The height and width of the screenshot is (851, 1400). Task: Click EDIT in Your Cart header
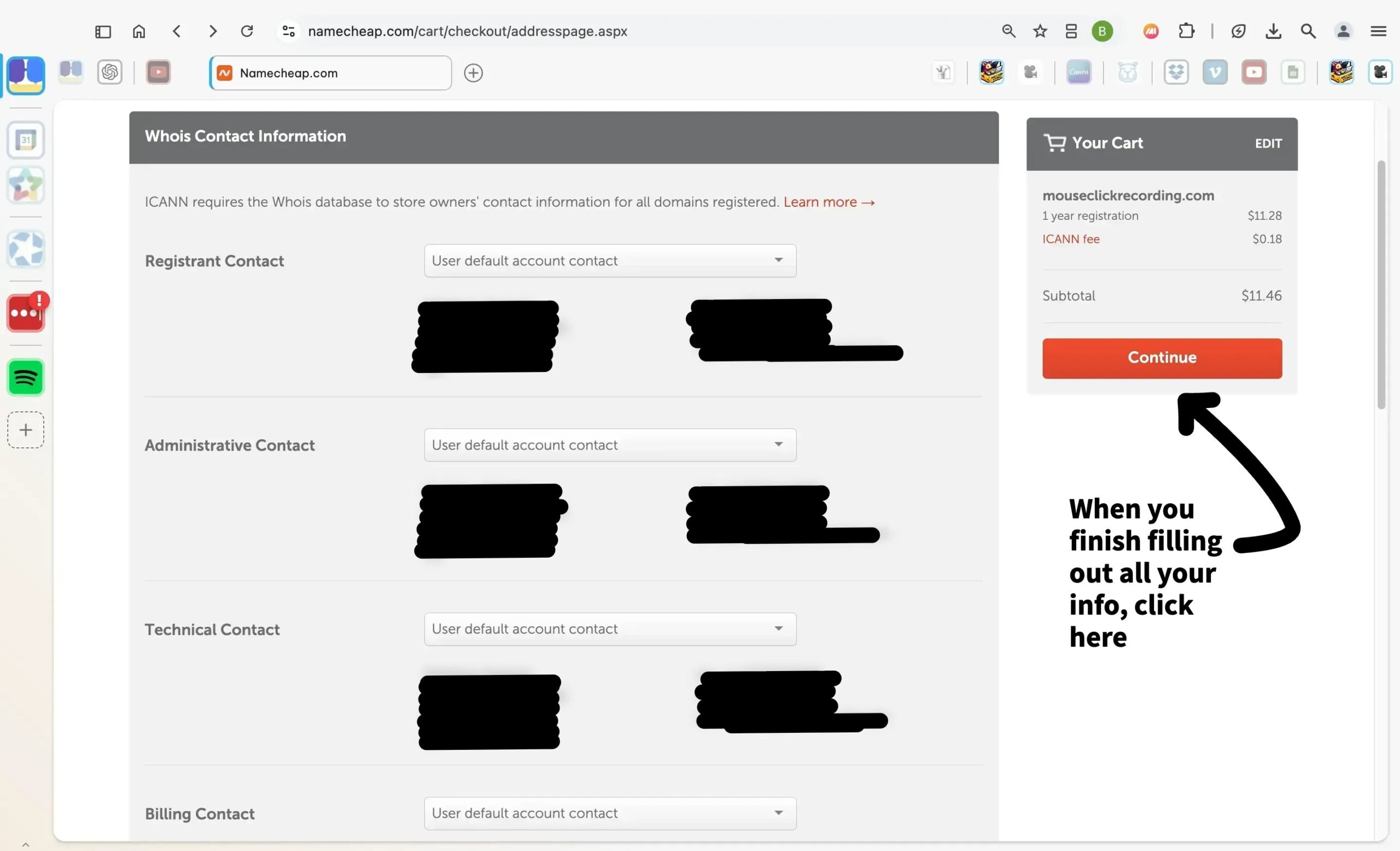coord(1268,144)
